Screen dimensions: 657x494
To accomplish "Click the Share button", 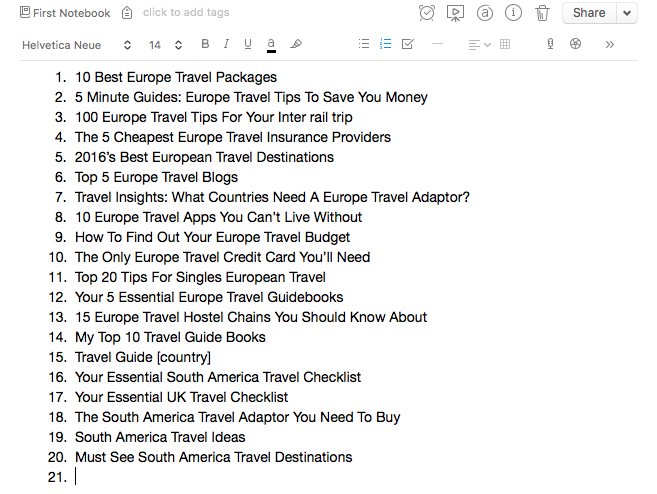I will [589, 13].
